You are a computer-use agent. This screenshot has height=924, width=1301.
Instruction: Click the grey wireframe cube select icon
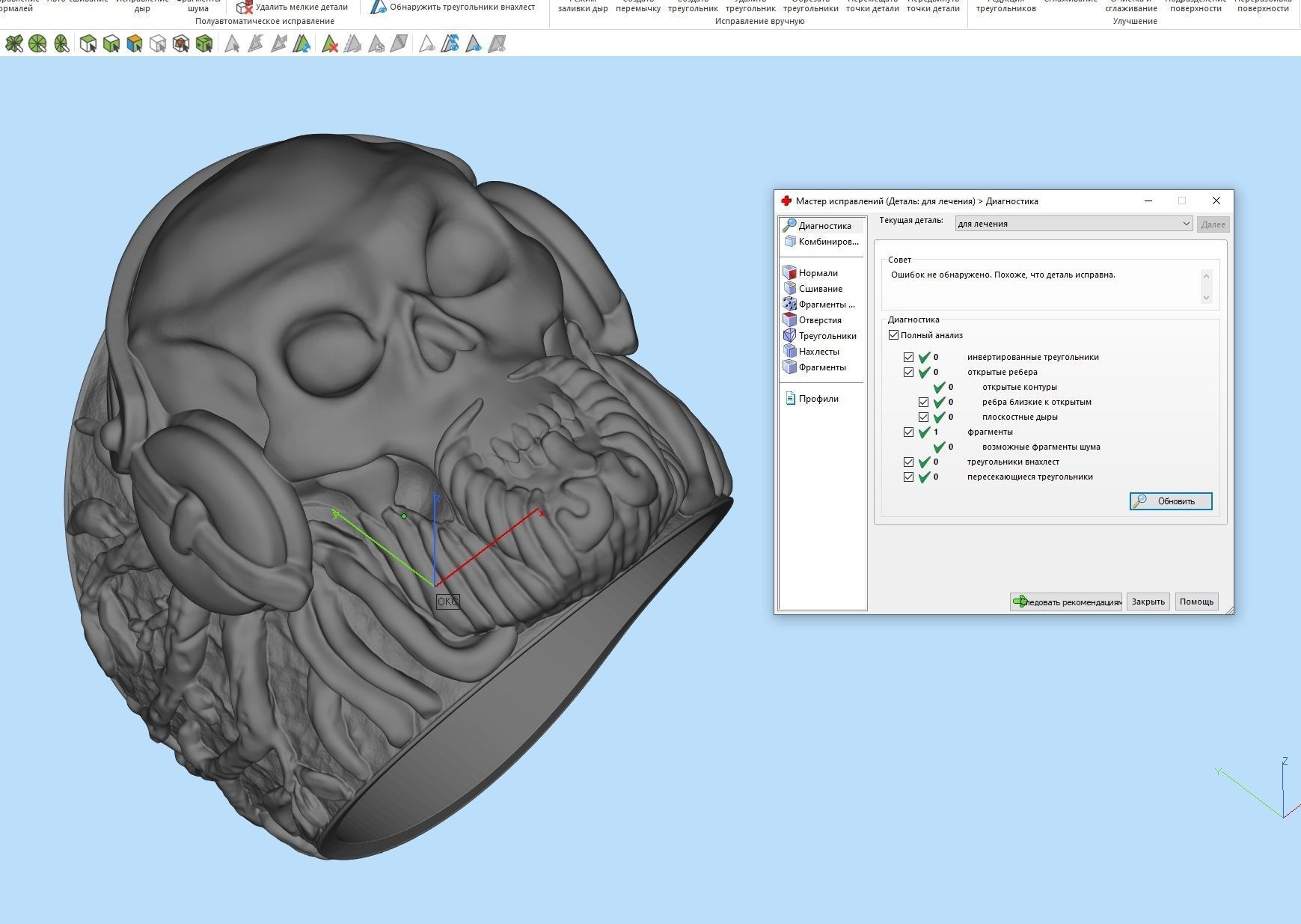157,44
